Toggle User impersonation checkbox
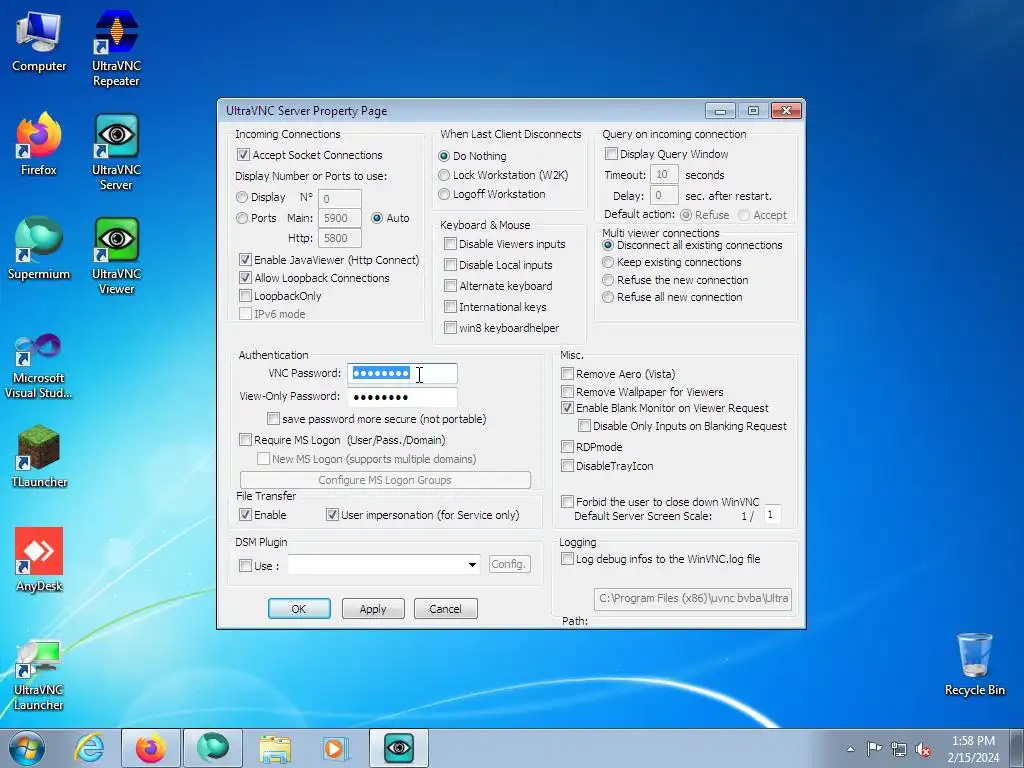The height and width of the screenshot is (768, 1024). coord(332,515)
